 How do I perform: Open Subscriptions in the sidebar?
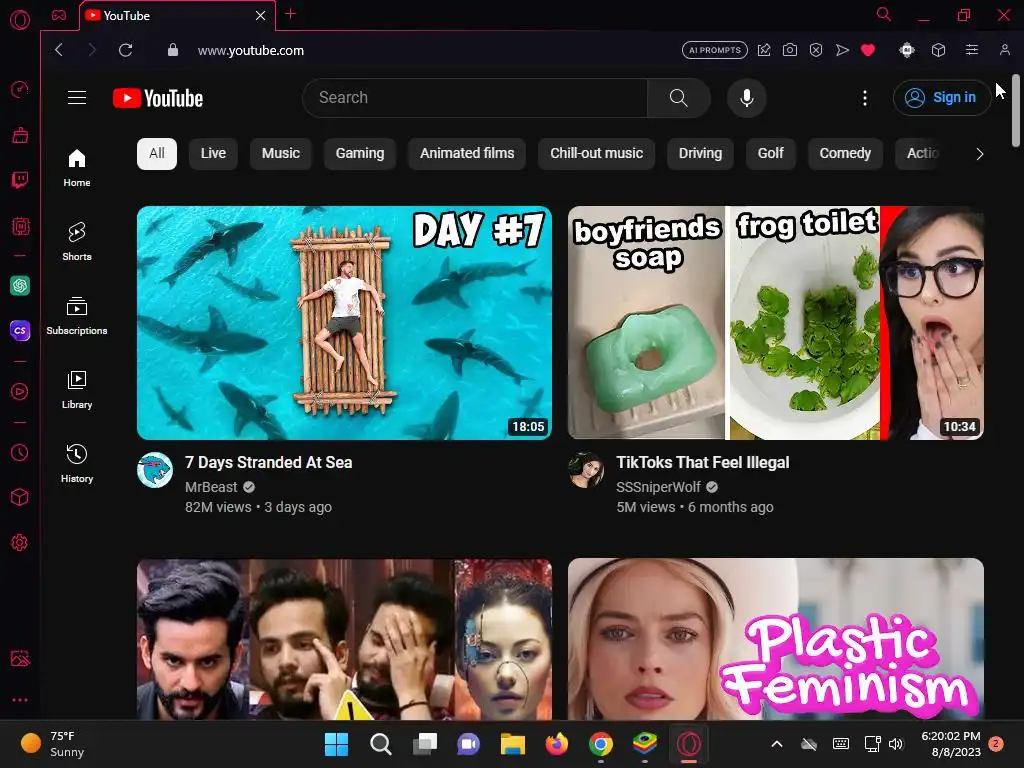point(77,316)
